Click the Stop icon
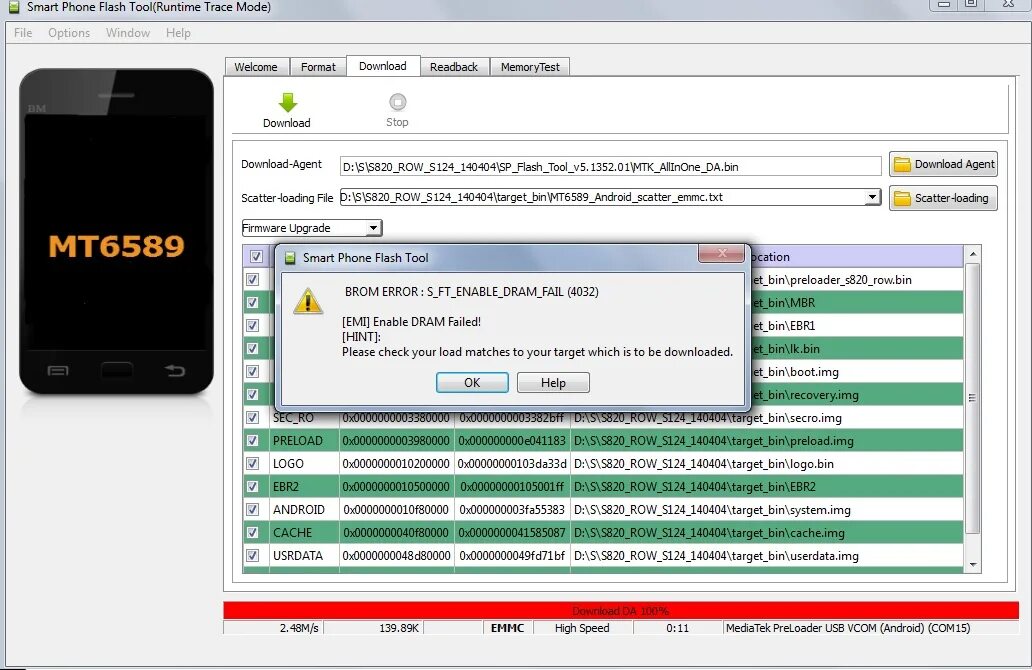This screenshot has height=670, width=1032. [x=398, y=102]
